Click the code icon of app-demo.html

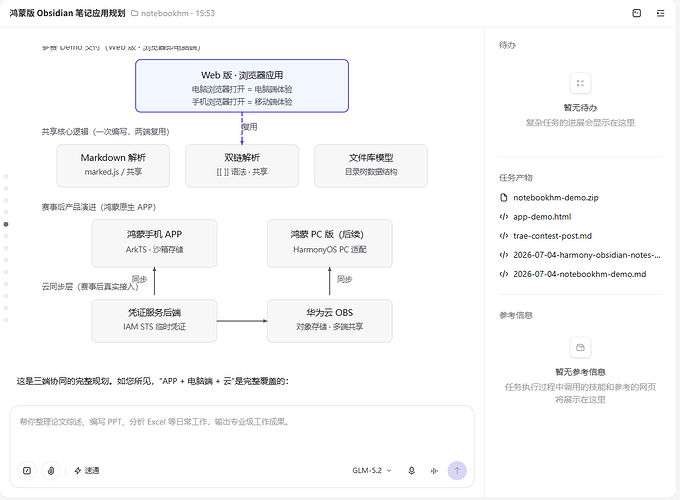(503, 217)
